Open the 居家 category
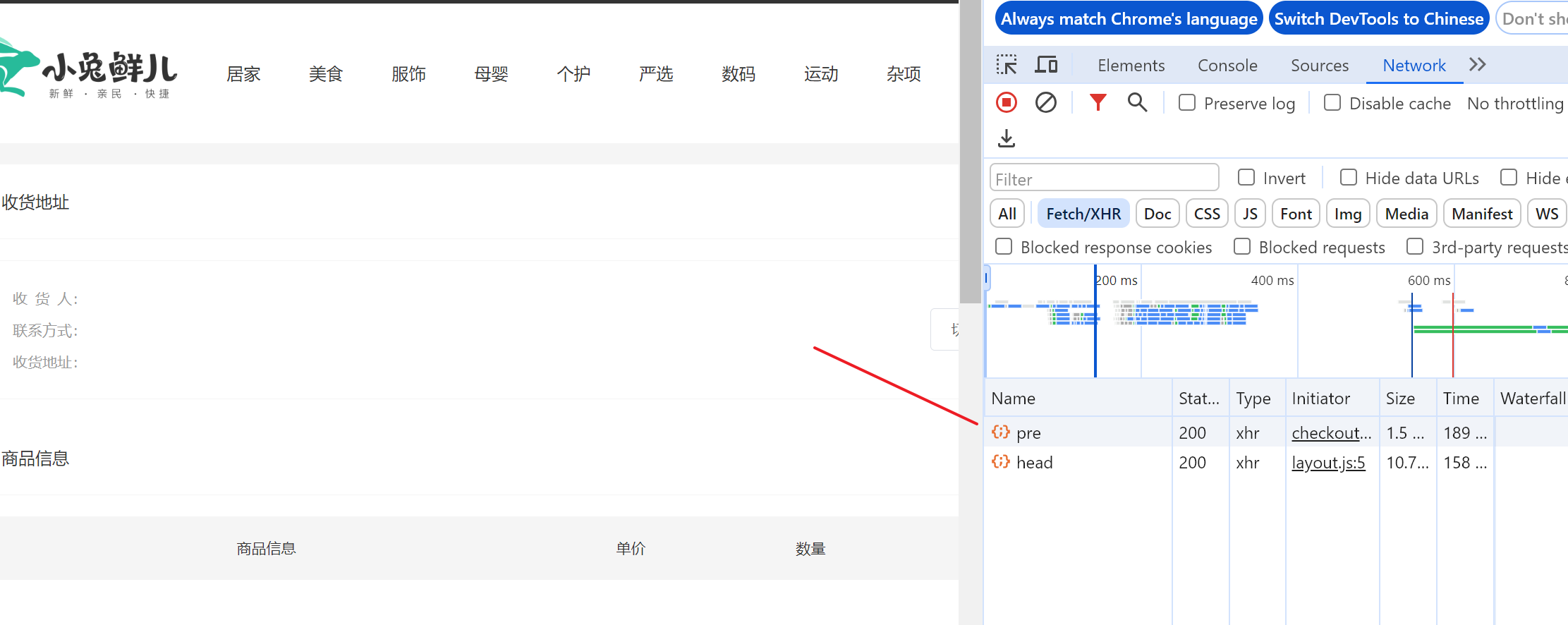The image size is (1568, 625). point(243,74)
